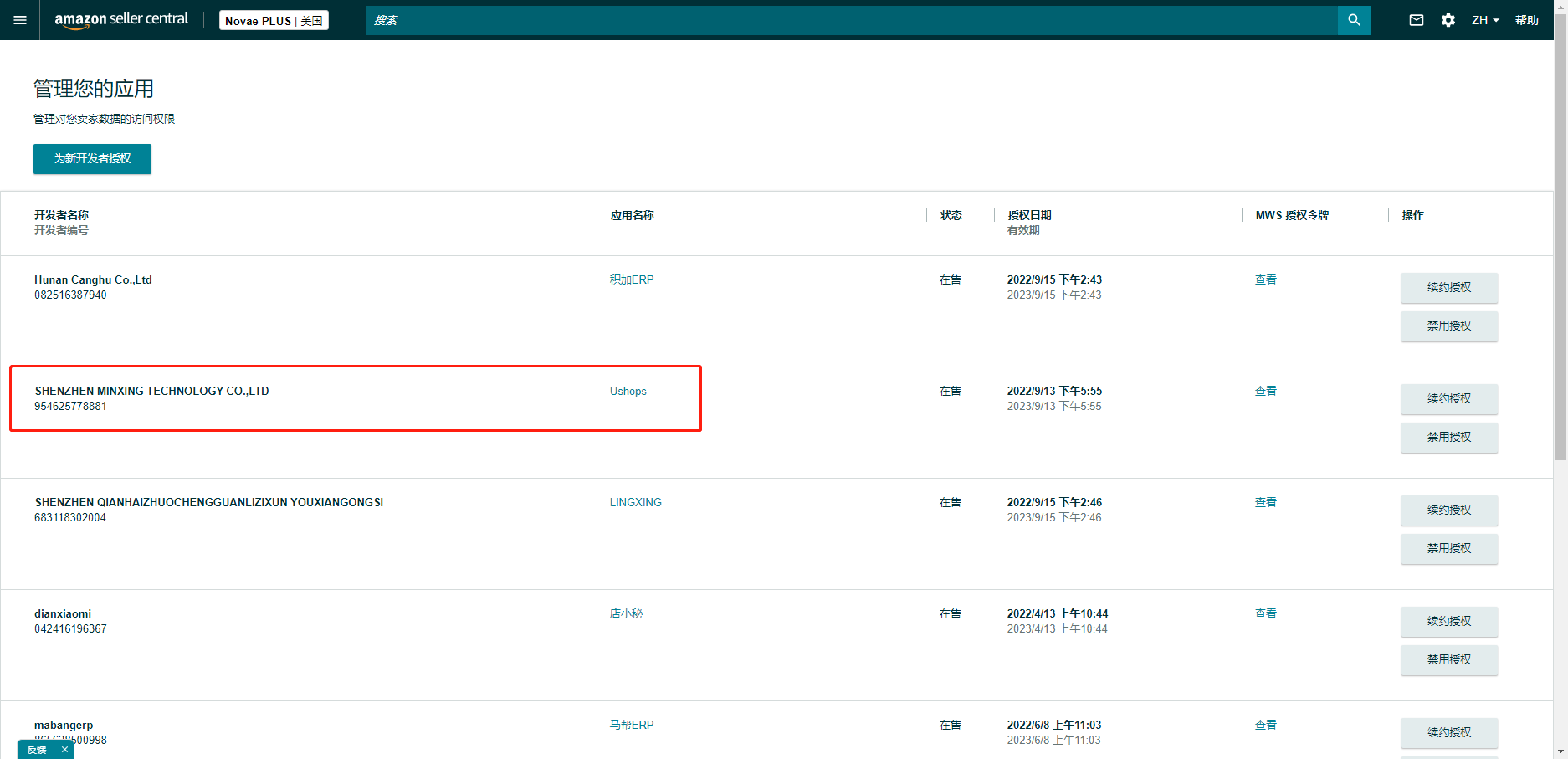The height and width of the screenshot is (759, 1568).
Task: Open the 积加ERP application link
Action: coord(632,279)
